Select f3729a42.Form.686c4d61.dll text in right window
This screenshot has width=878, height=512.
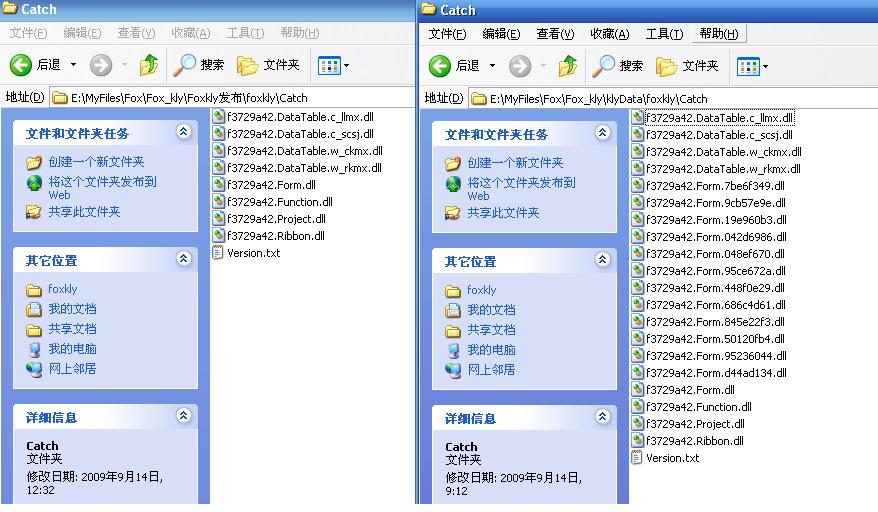point(716,305)
